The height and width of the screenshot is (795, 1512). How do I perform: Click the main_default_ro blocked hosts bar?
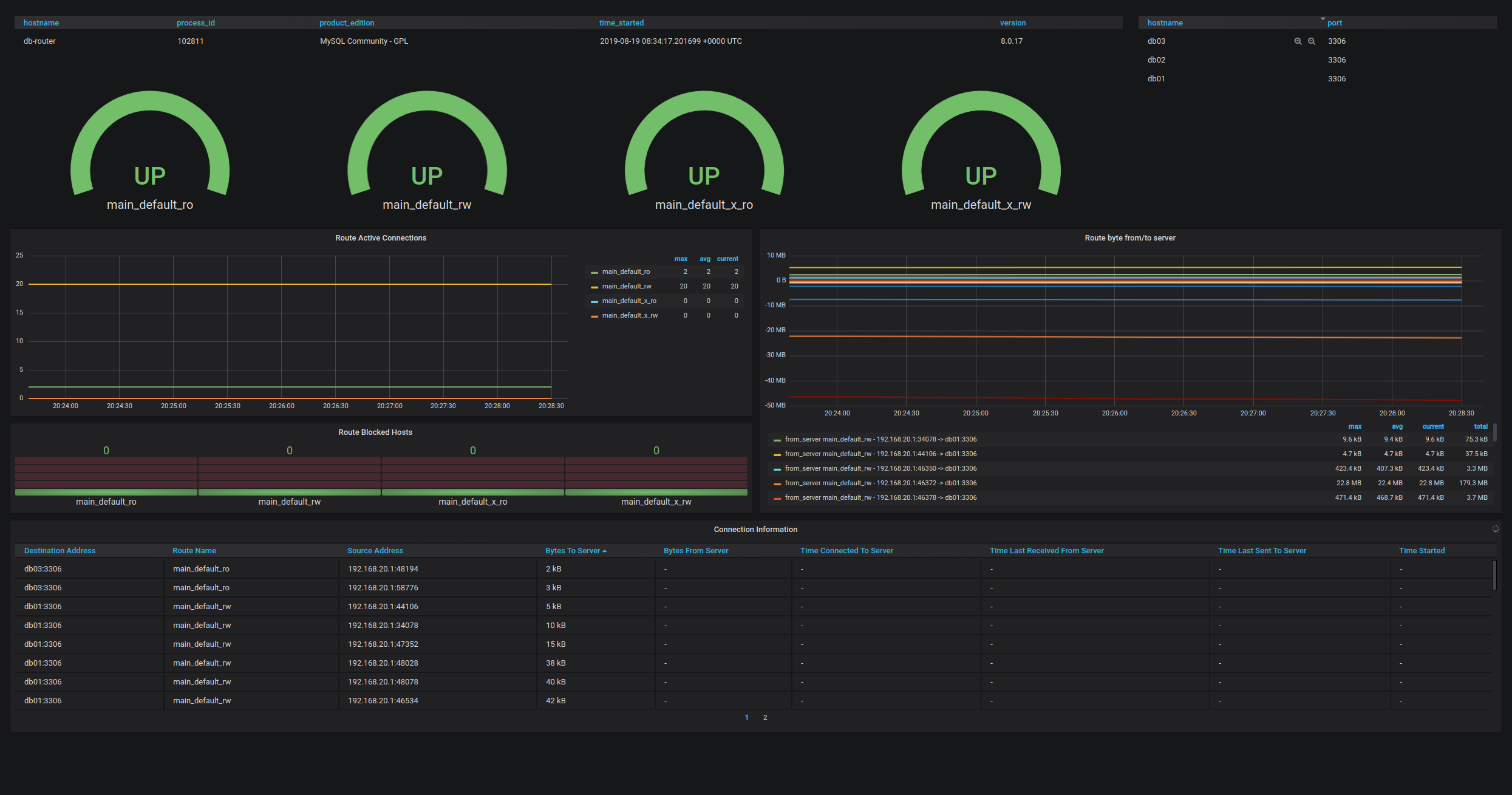(x=106, y=477)
